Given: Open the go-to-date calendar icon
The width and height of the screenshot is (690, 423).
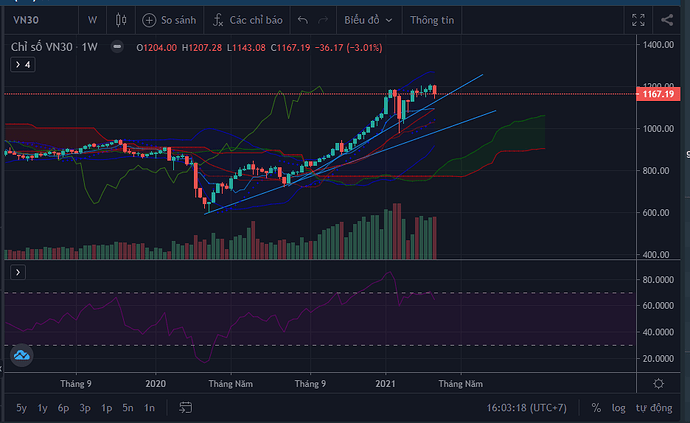Looking at the screenshot, I should point(186,407).
